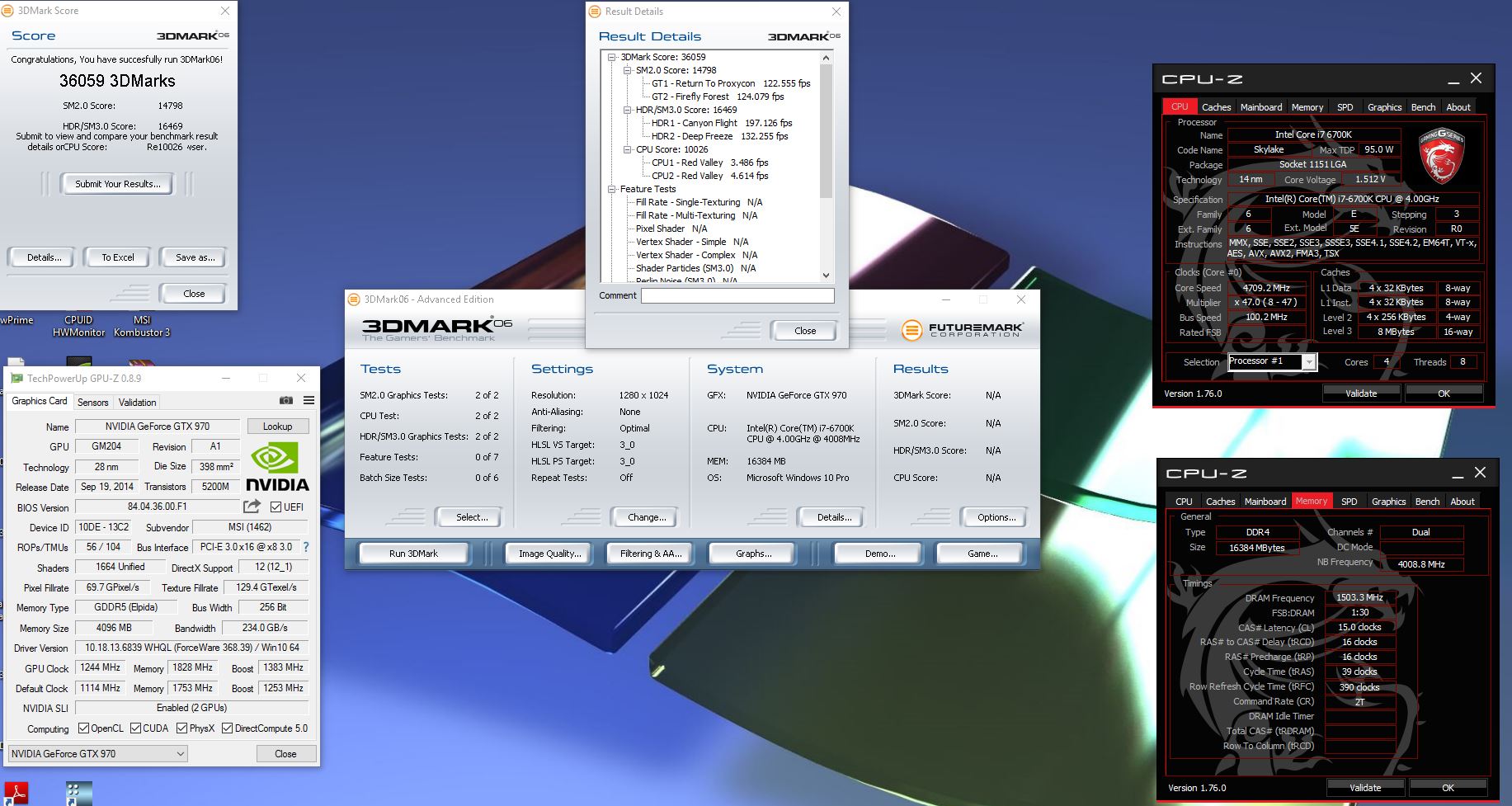Open the Graphics tab in lower CPU-Z
The image size is (1512, 806).
[x=1388, y=502]
